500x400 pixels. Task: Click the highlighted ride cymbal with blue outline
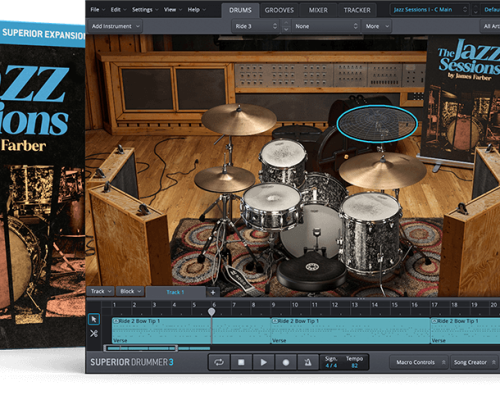coord(377,124)
